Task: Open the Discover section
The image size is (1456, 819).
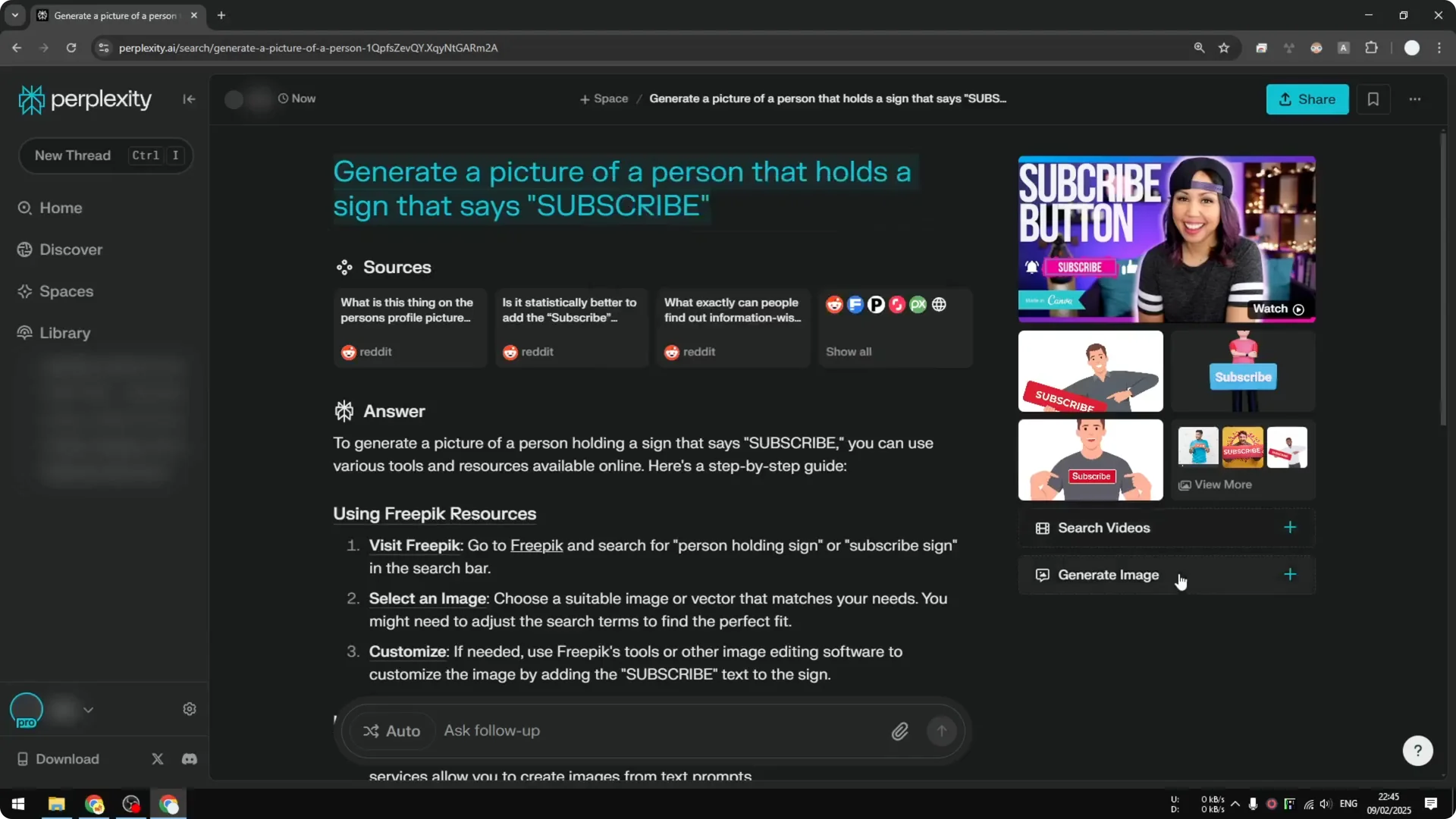Action: 71,249
